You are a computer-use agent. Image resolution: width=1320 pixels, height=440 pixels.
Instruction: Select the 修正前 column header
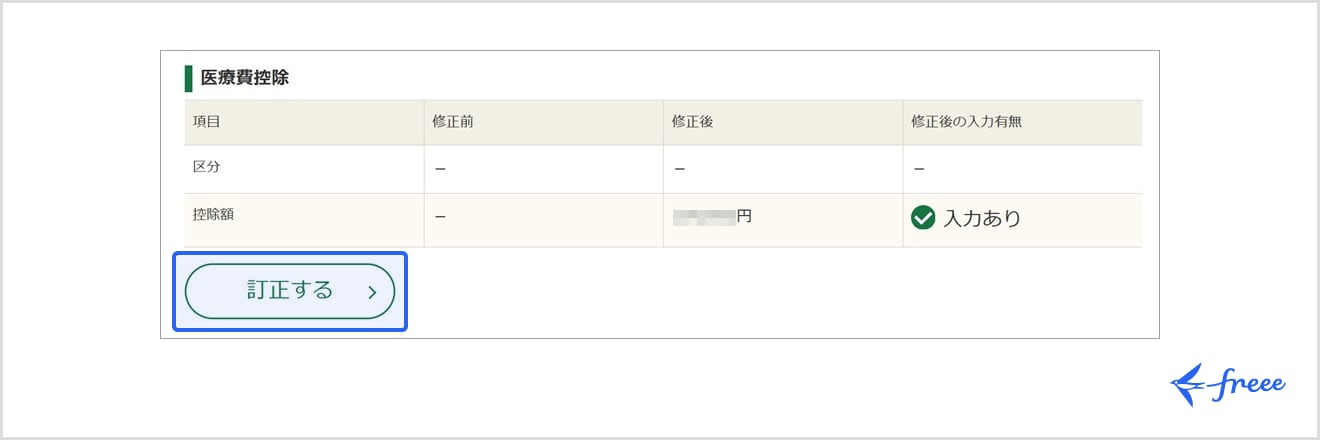(452, 122)
